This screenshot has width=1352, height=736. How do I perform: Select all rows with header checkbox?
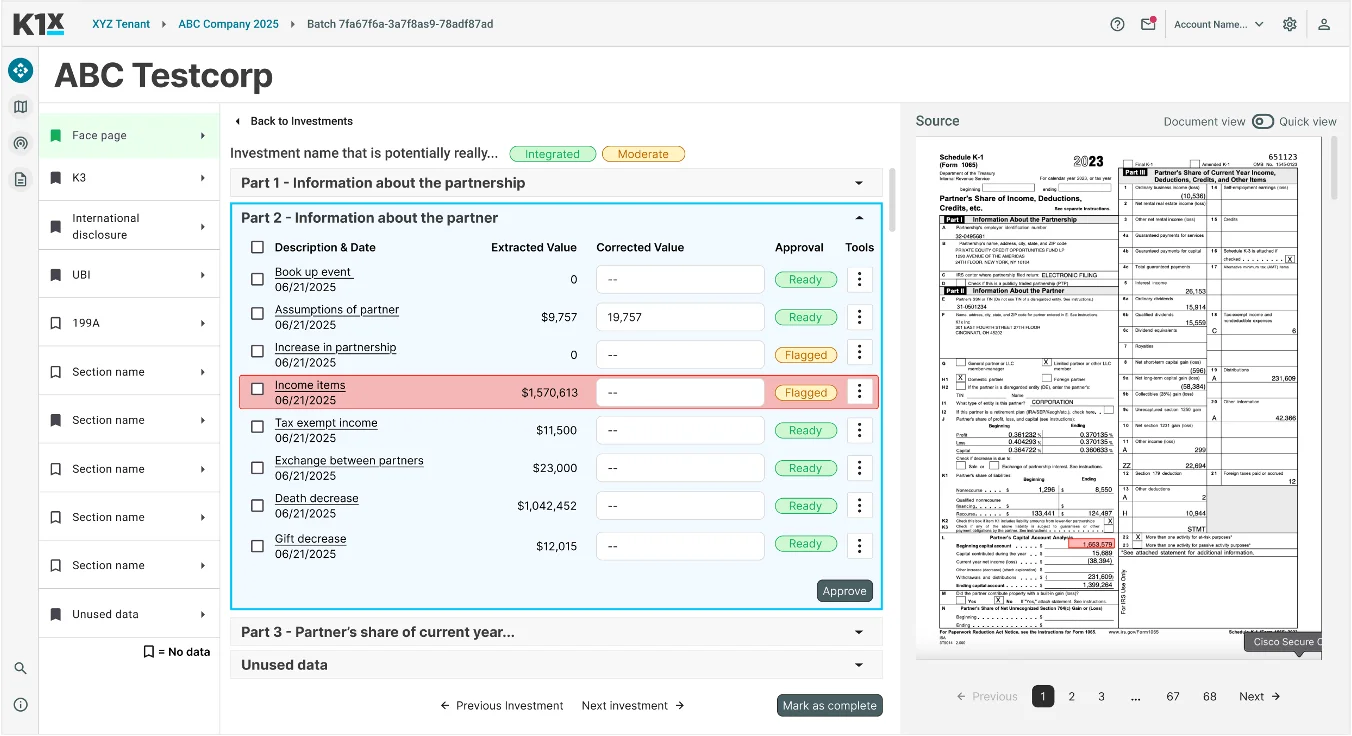coord(257,247)
